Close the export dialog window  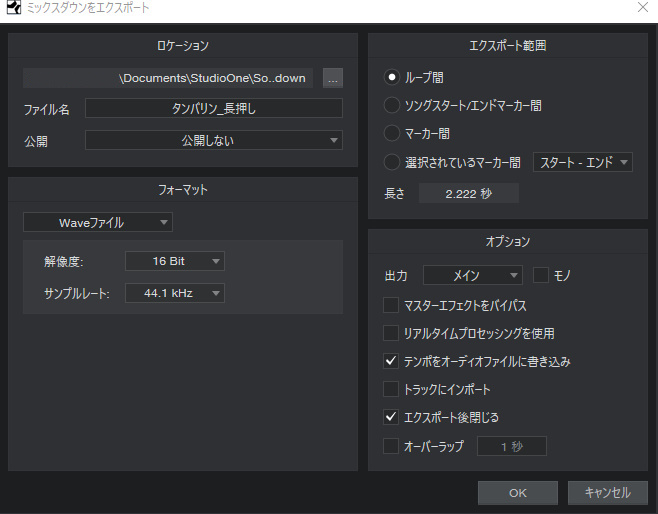[642, 8]
